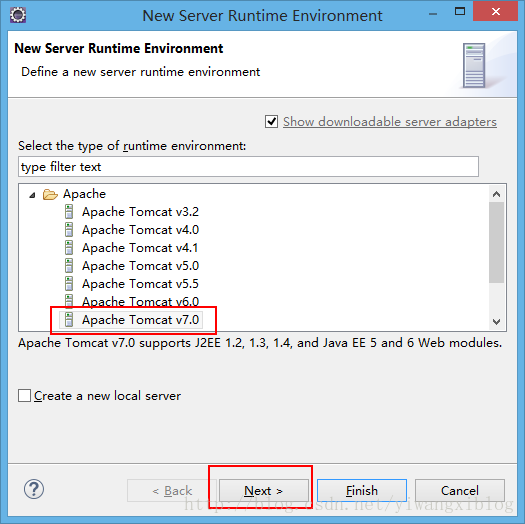
Task: Select the Apache folder row
Action: (x=84, y=194)
